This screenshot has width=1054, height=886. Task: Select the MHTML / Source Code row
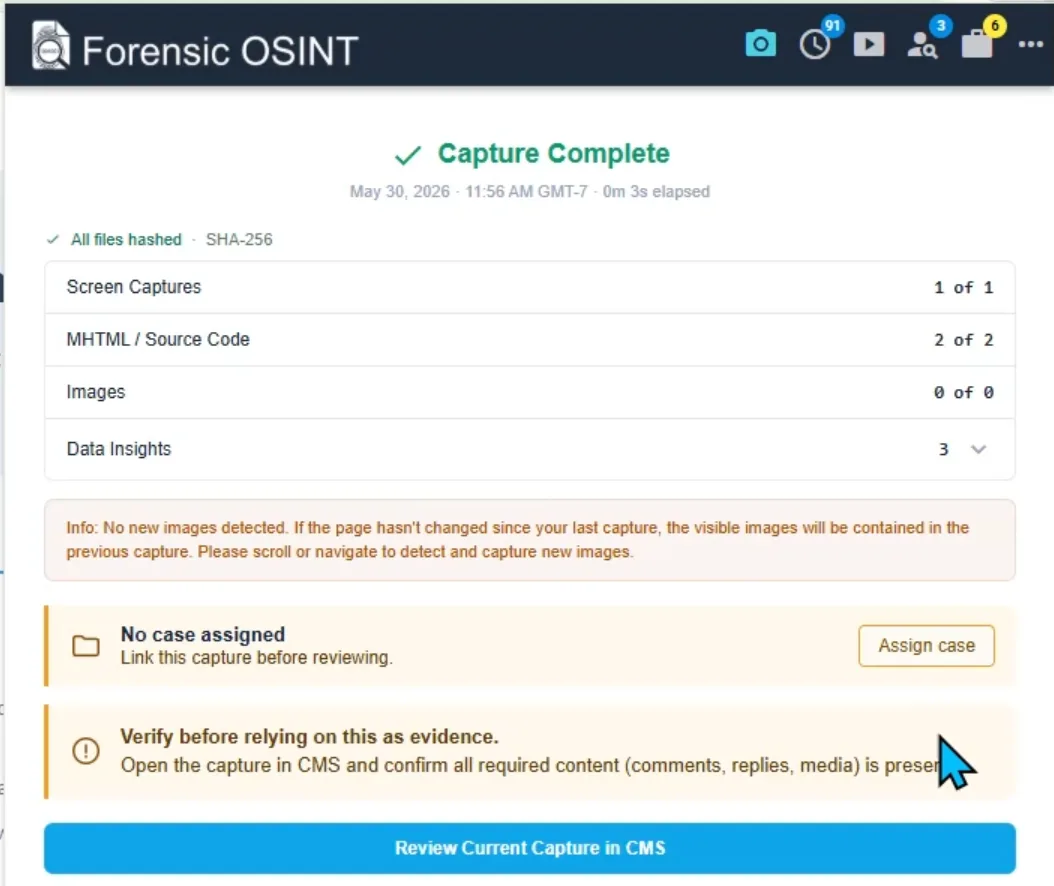[x=530, y=339]
